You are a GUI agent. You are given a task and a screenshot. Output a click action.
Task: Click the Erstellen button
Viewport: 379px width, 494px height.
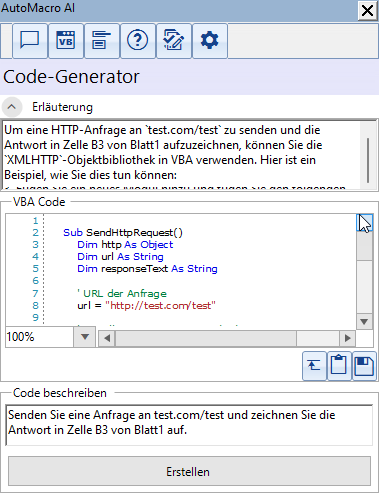(189, 472)
